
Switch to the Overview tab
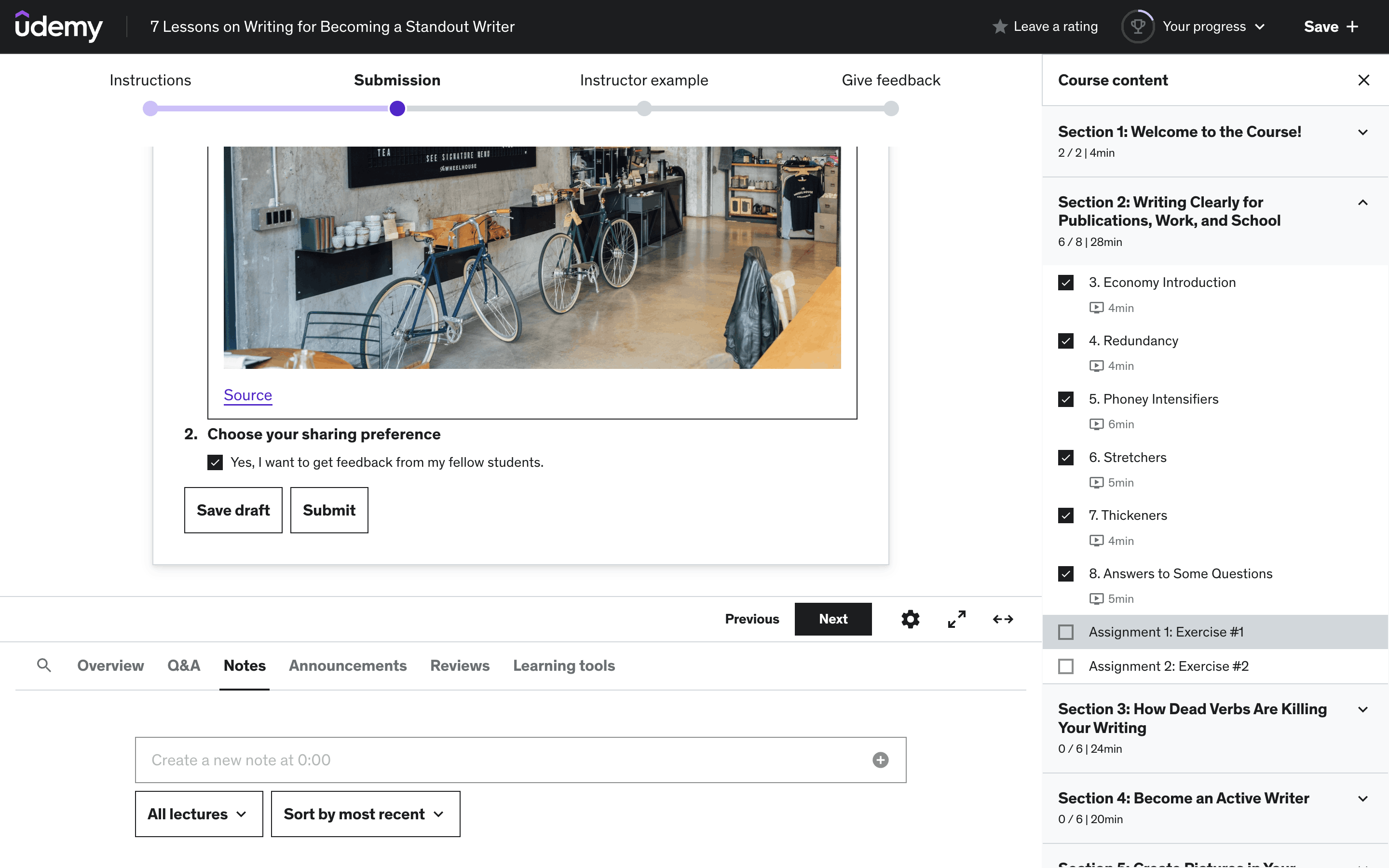coord(110,665)
